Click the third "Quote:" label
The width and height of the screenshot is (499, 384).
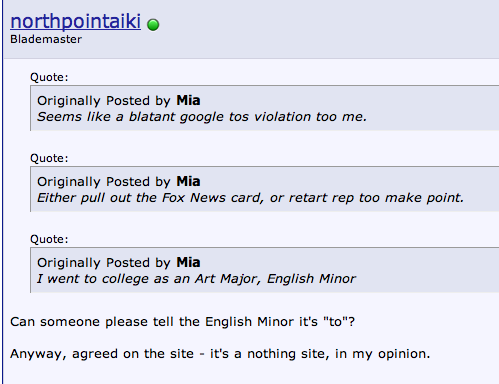[x=49, y=239]
